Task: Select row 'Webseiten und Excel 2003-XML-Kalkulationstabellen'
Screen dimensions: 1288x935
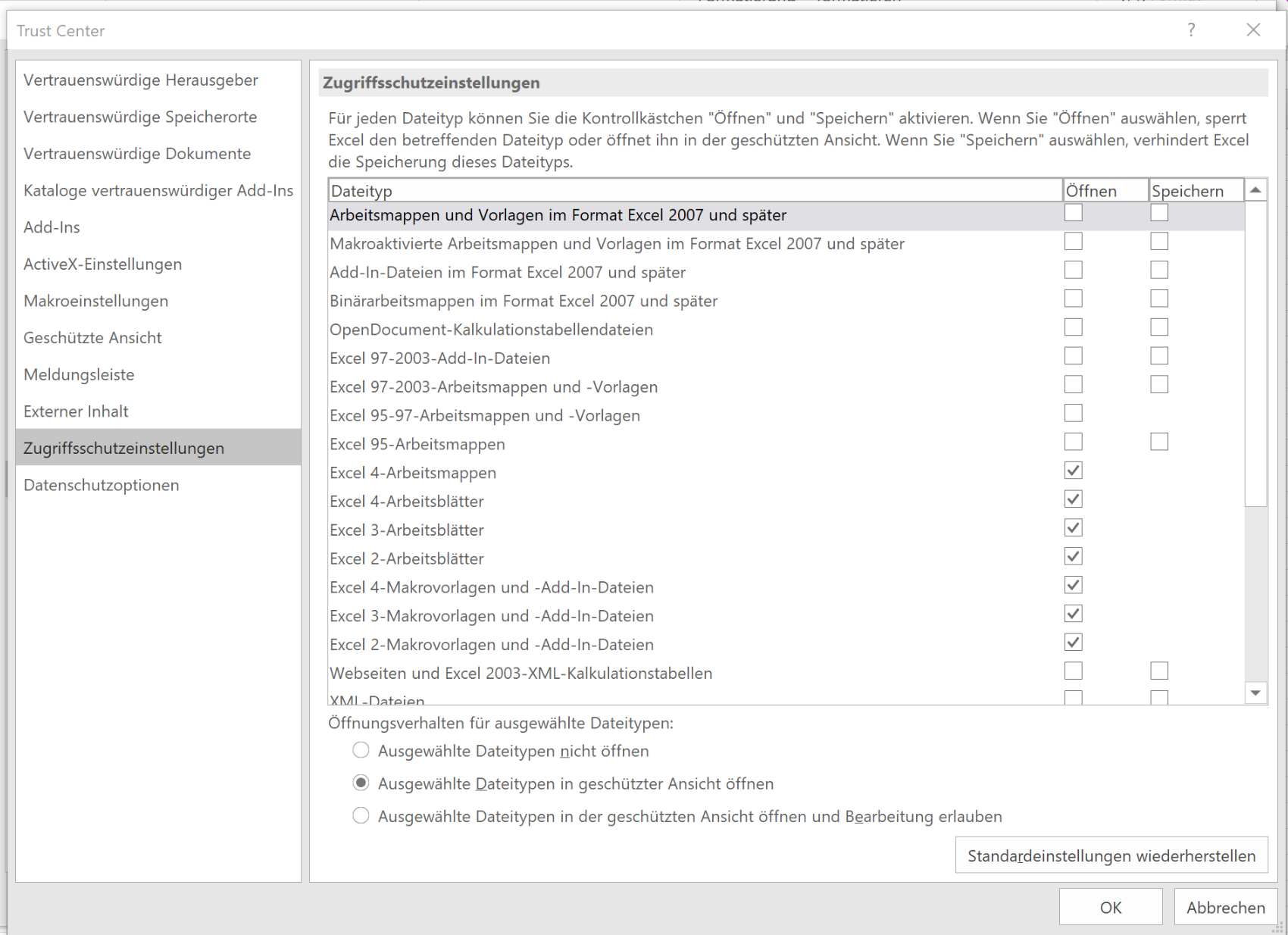Action: (x=786, y=673)
